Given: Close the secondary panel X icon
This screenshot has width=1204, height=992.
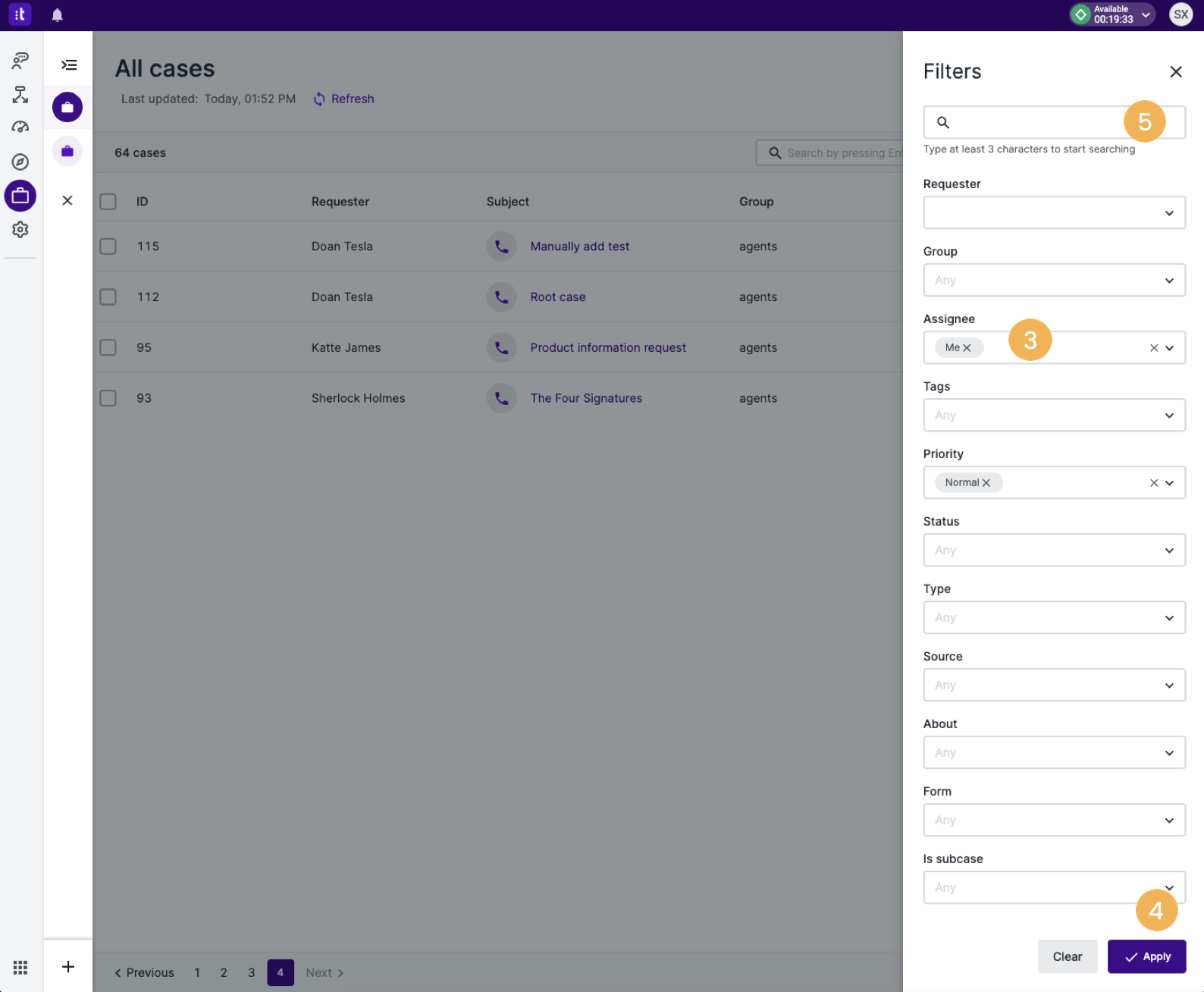Looking at the screenshot, I should [67, 200].
